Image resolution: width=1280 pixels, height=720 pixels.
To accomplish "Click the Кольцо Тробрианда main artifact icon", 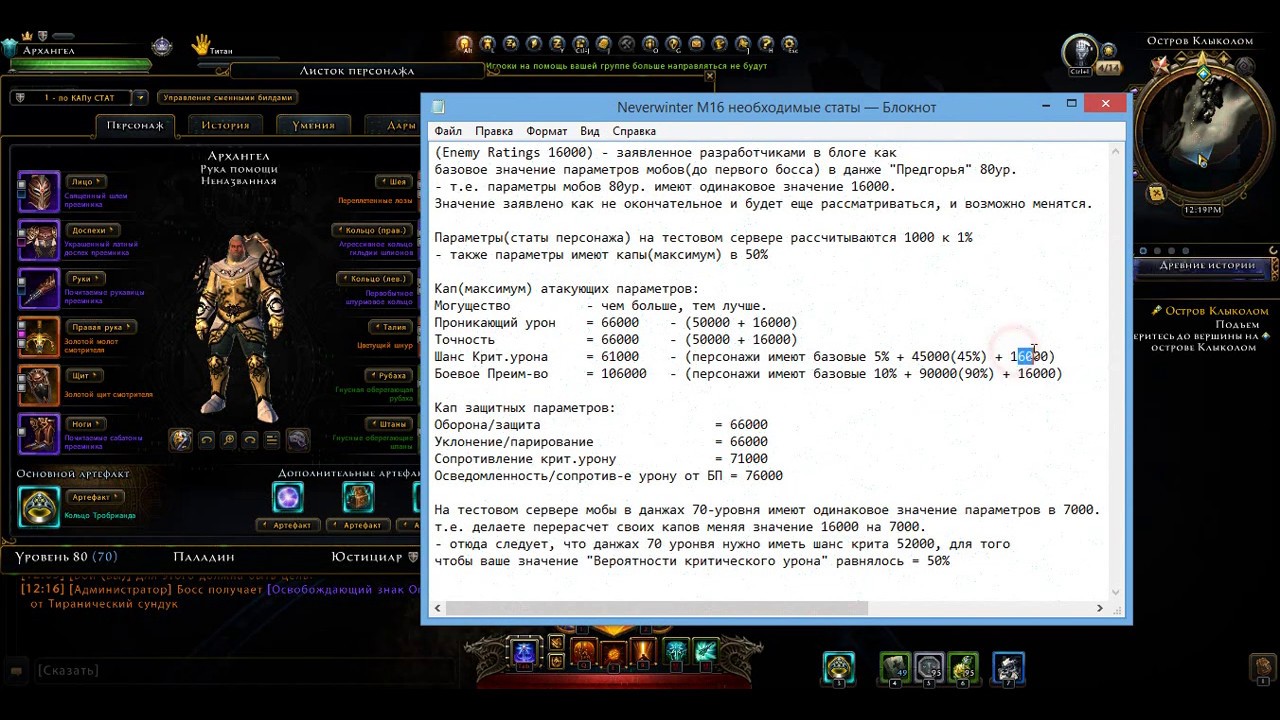I will 39,506.
